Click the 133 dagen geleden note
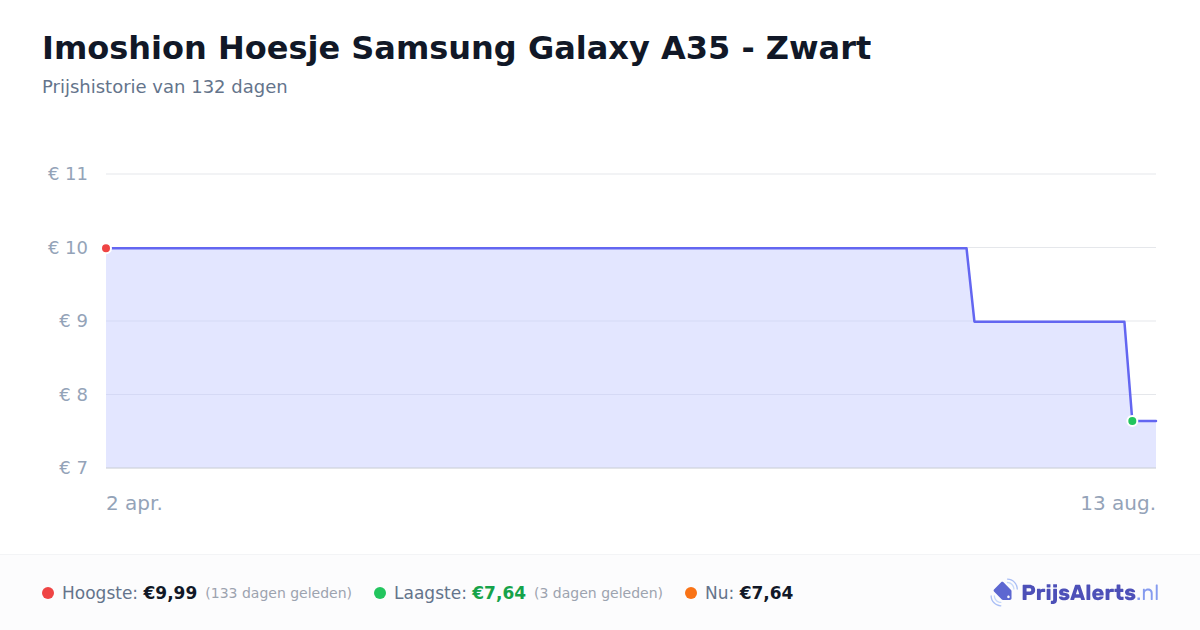Viewport: 1200px width, 630px height. [279, 593]
